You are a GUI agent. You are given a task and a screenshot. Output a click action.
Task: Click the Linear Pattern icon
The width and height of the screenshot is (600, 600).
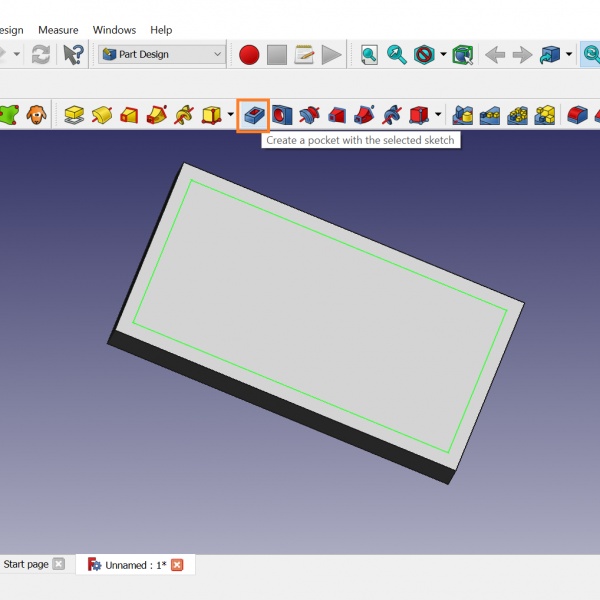click(489, 115)
